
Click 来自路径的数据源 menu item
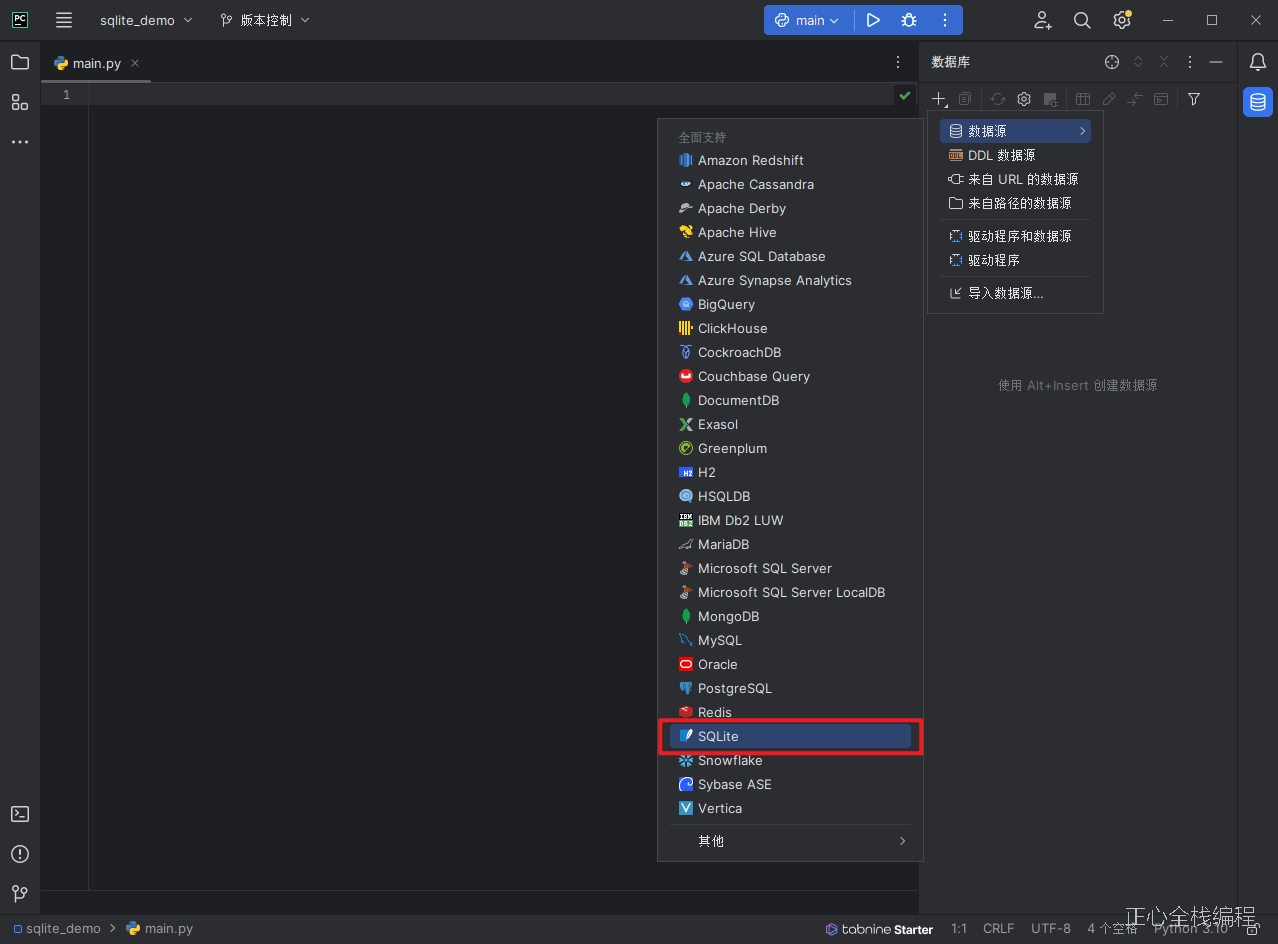tap(1015, 203)
